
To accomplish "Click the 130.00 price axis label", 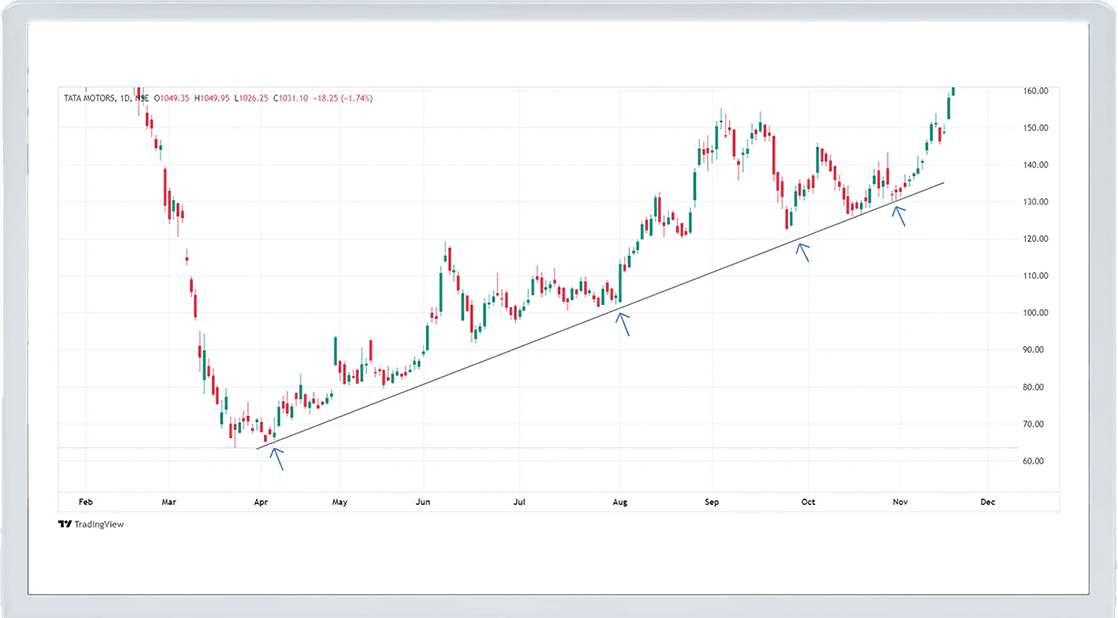I will (1035, 202).
